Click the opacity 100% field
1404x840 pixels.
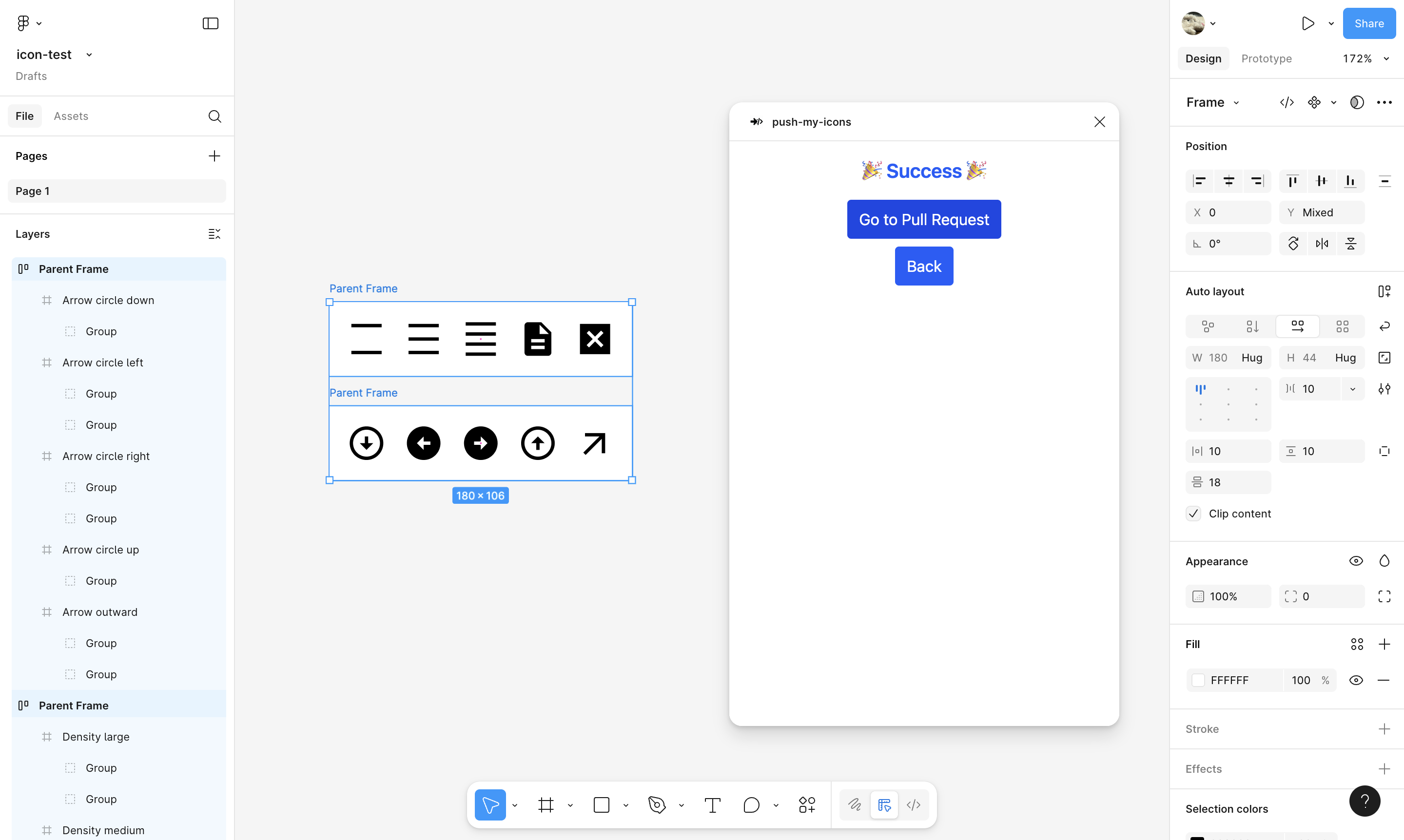coord(1228,596)
